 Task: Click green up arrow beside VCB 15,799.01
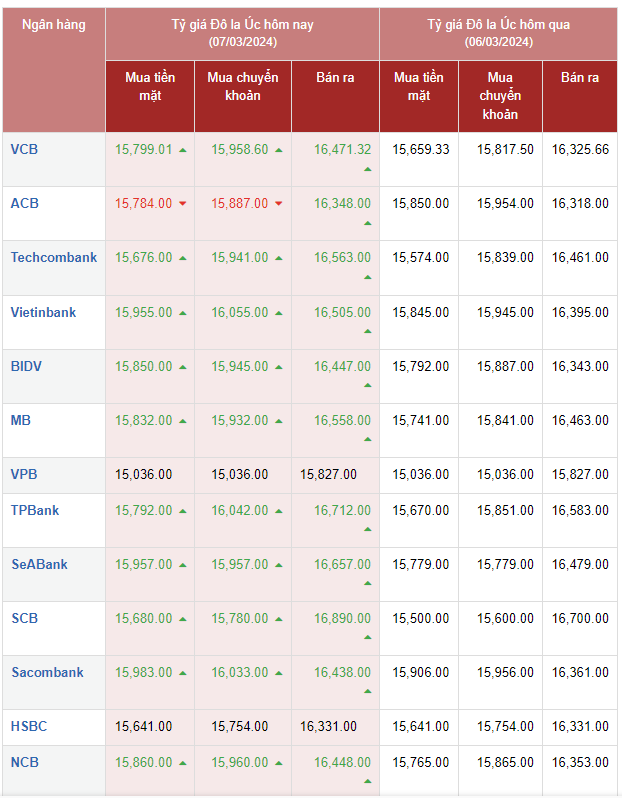pos(182,150)
